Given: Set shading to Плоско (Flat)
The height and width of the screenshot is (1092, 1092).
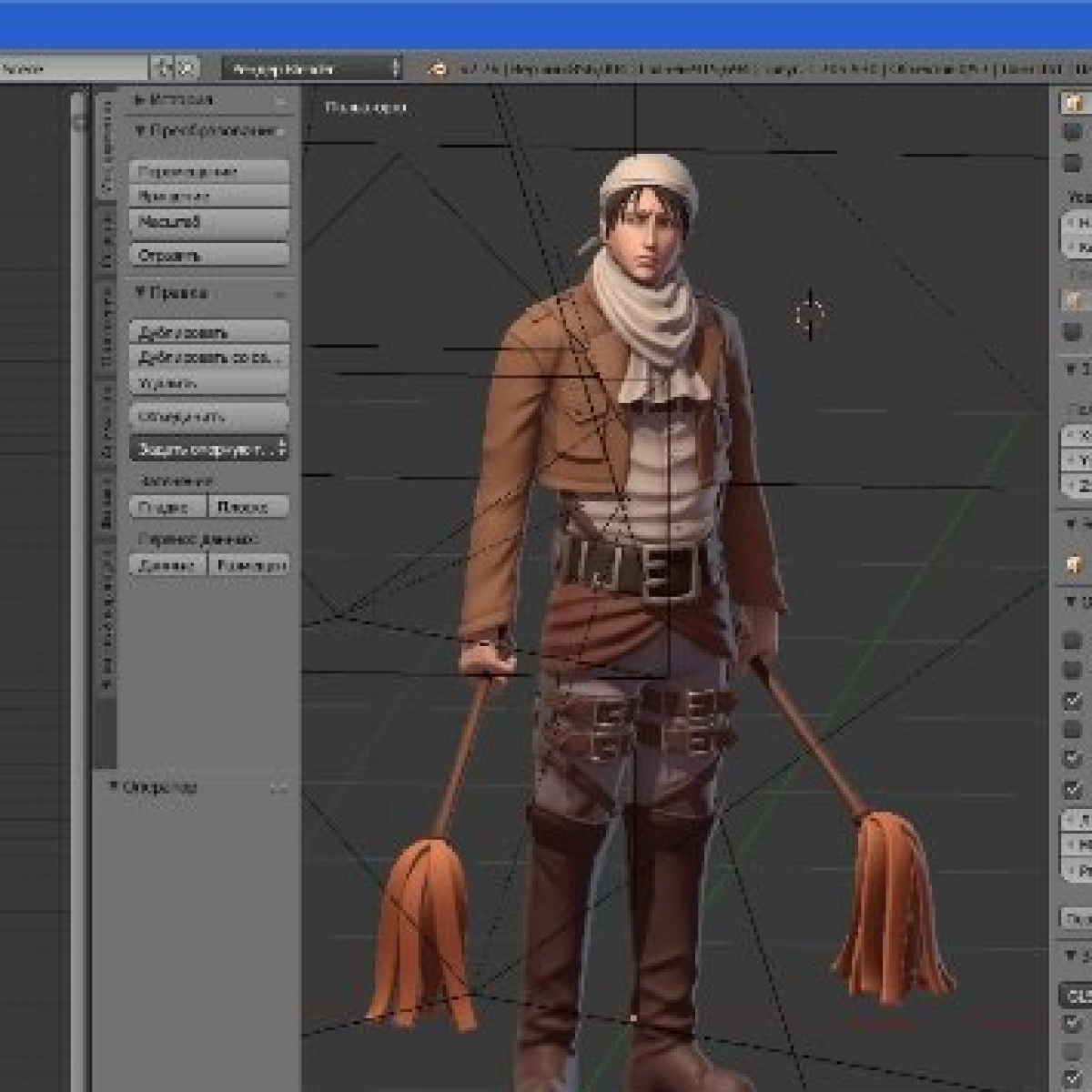Looking at the screenshot, I should (x=249, y=507).
